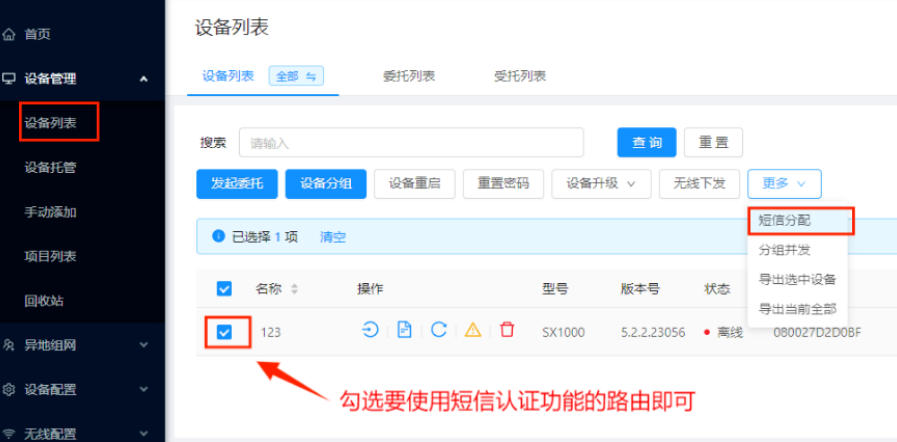This screenshot has height=442, width=897.
Task: Click the sort arrows beside 名称 column
Action: tap(294, 289)
